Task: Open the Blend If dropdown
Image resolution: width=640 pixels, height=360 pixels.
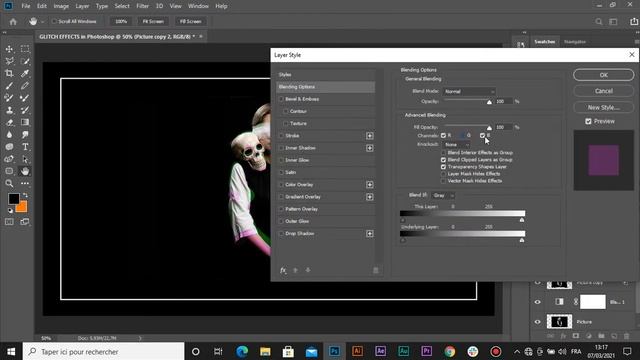Action: point(443,196)
